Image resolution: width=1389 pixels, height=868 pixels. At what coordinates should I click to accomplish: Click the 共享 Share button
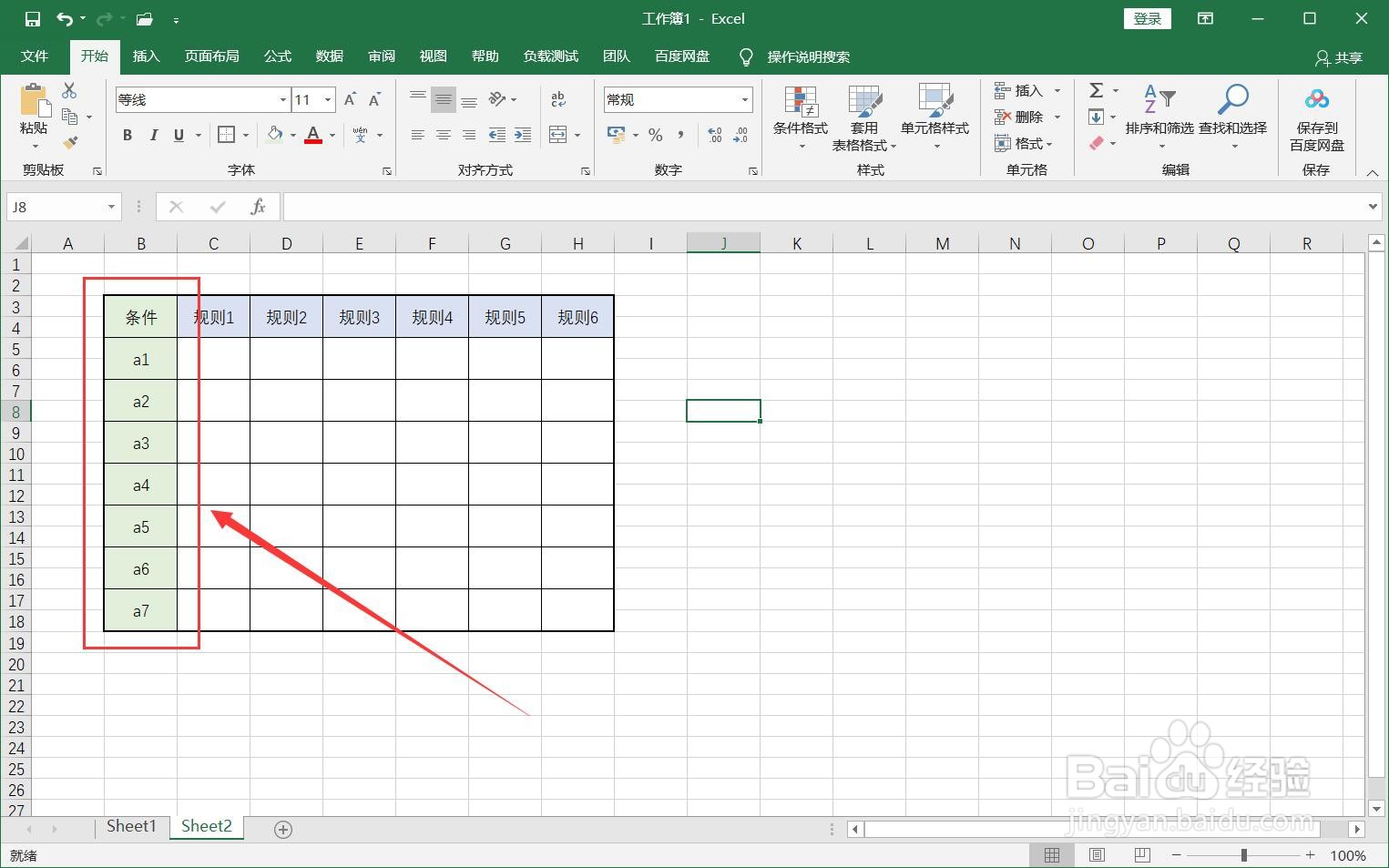pos(1338,57)
